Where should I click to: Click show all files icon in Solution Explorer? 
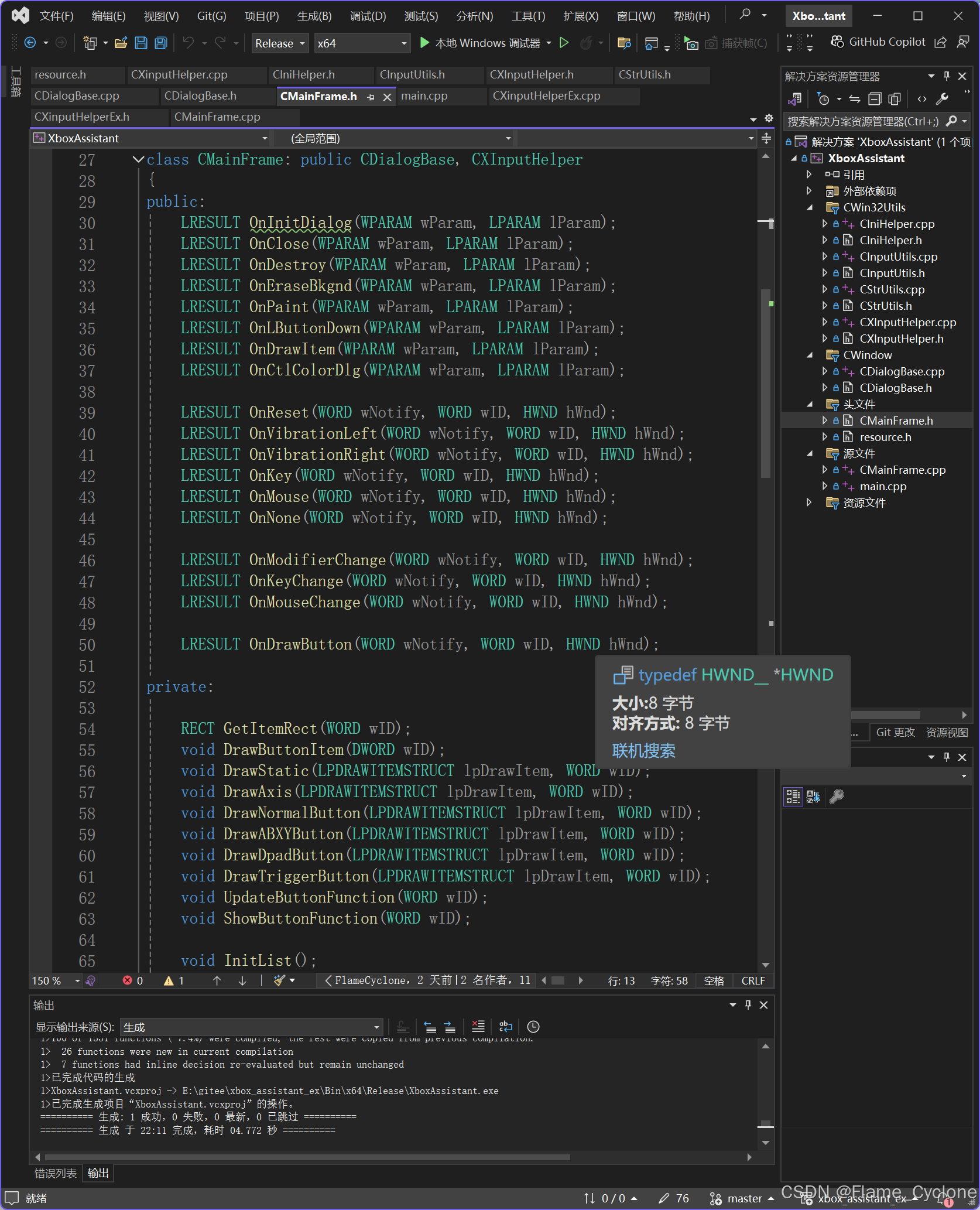894,99
